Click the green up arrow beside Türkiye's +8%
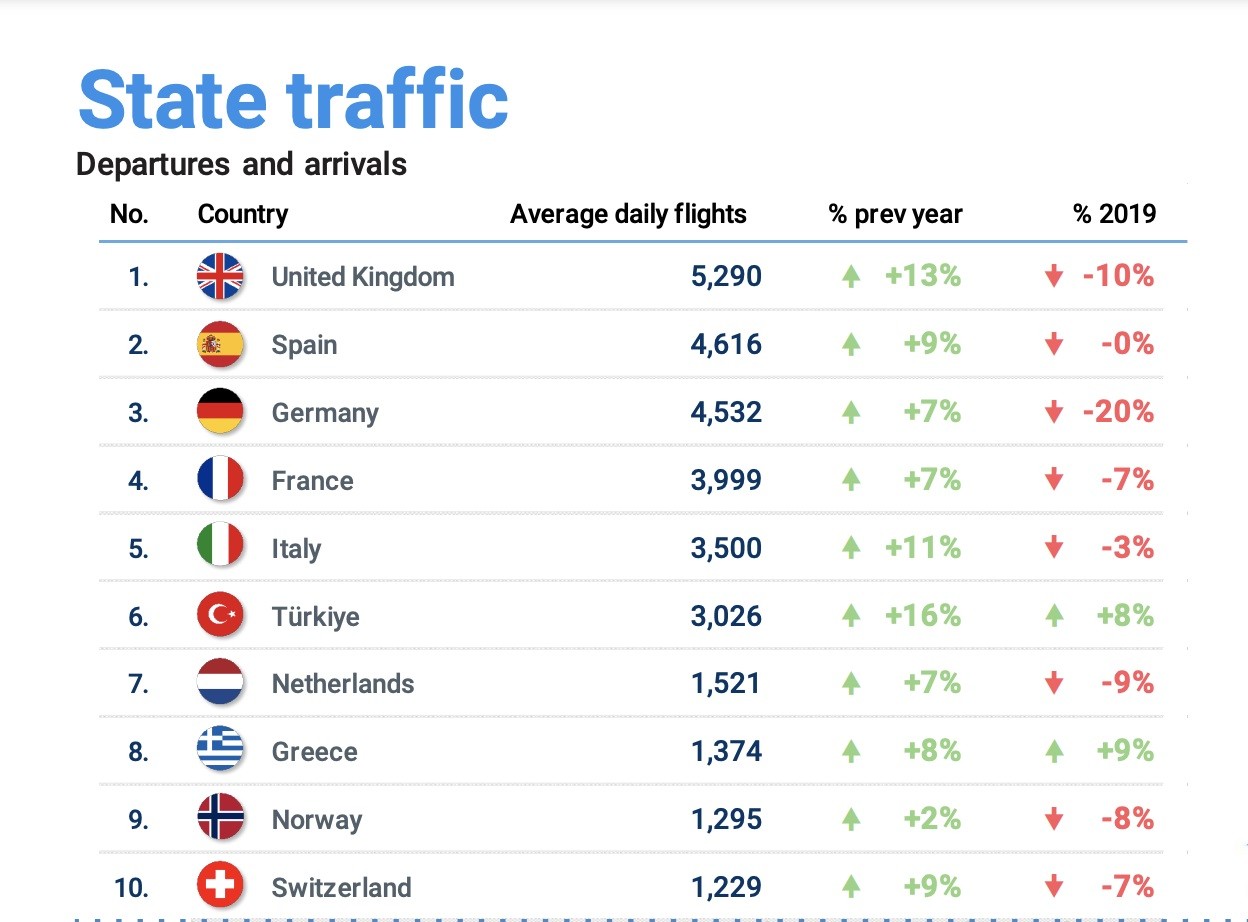Image resolution: width=1248 pixels, height=922 pixels. pyautogui.click(x=1053, y=617)
